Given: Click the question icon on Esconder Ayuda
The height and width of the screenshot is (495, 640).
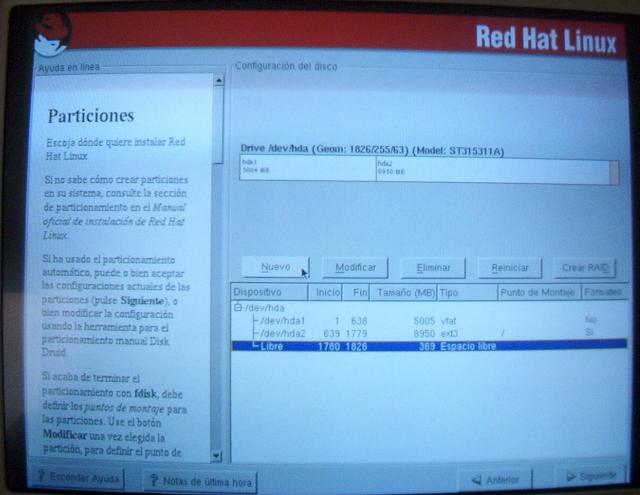Looking at the screenshot, I should [x=41, y=475].
